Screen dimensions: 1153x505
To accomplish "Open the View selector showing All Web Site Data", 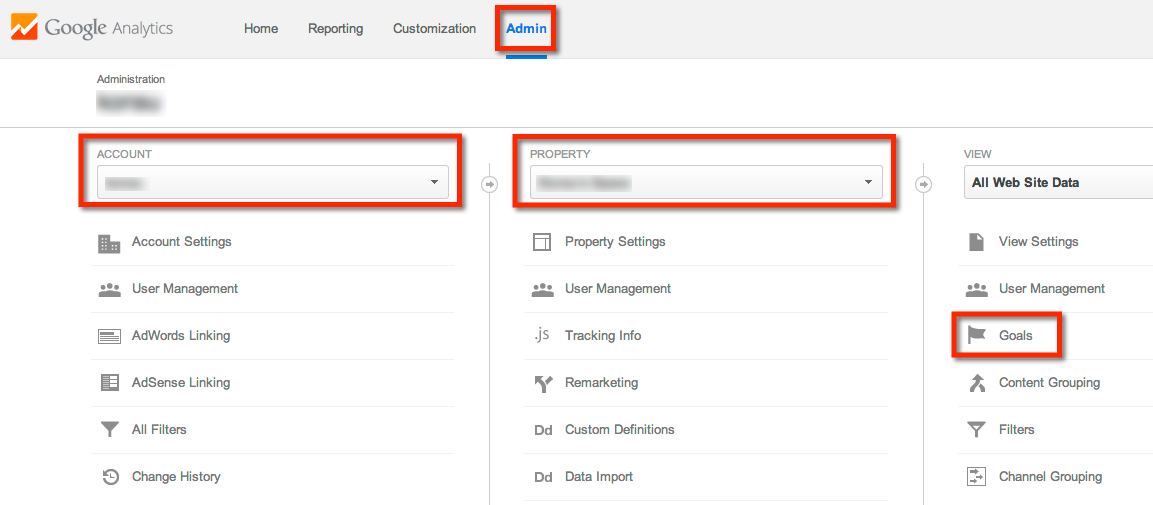I will click(1058, 182).
